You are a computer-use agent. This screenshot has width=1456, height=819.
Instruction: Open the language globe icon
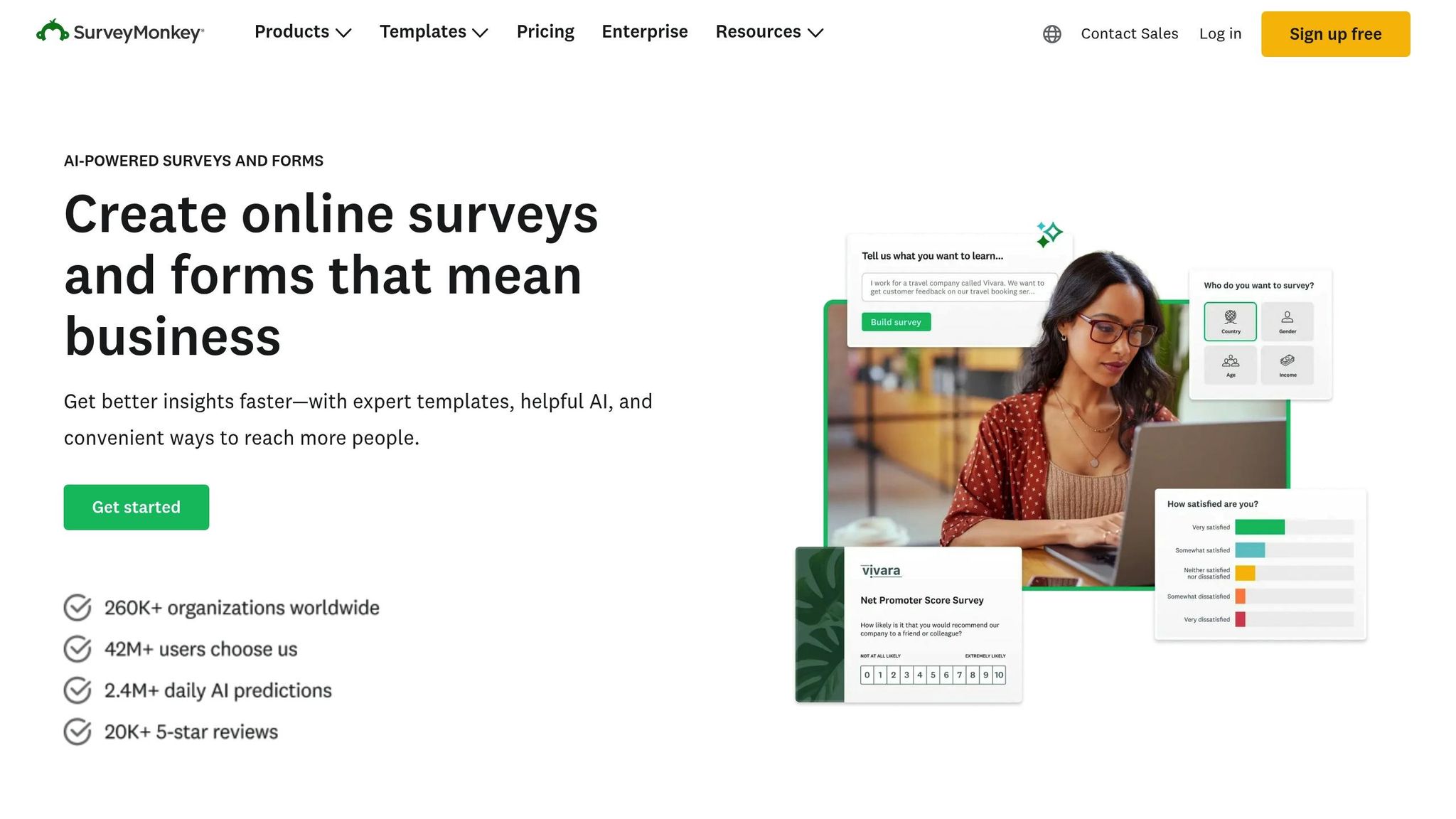point(1051,34)
